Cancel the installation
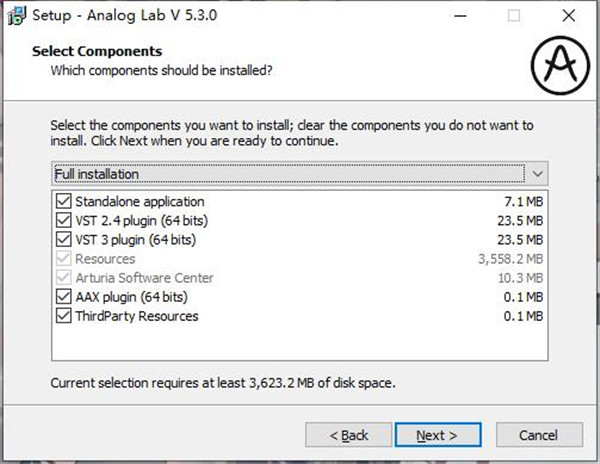 [x=539, y=435]
